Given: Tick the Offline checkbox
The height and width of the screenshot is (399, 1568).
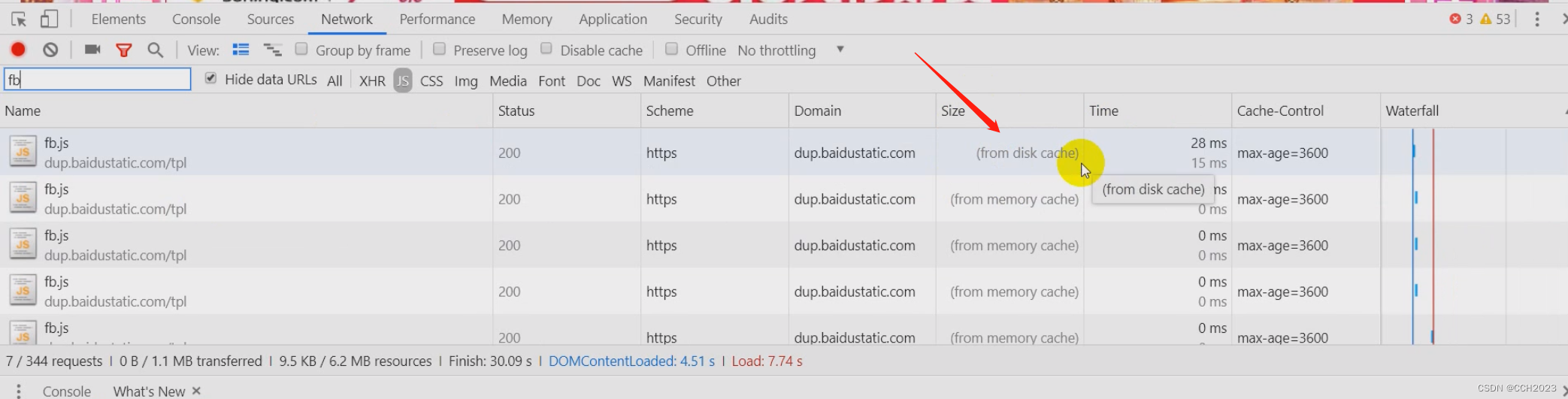Looking at the screenshot, I should click(x=671, y=49).
